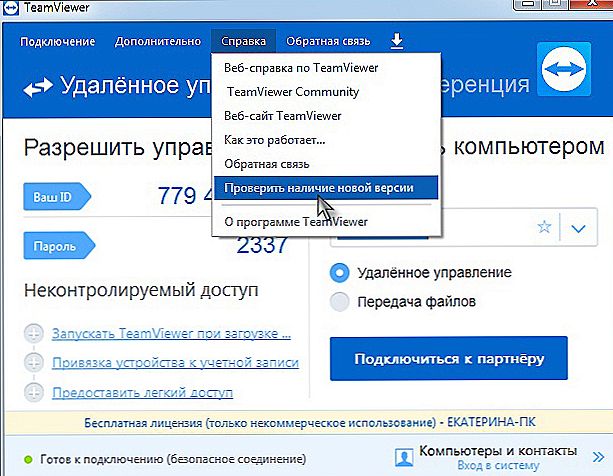Screen dimensions: 613x476
Task: Select the Передача файлов radio button
Action: (339, 302)
